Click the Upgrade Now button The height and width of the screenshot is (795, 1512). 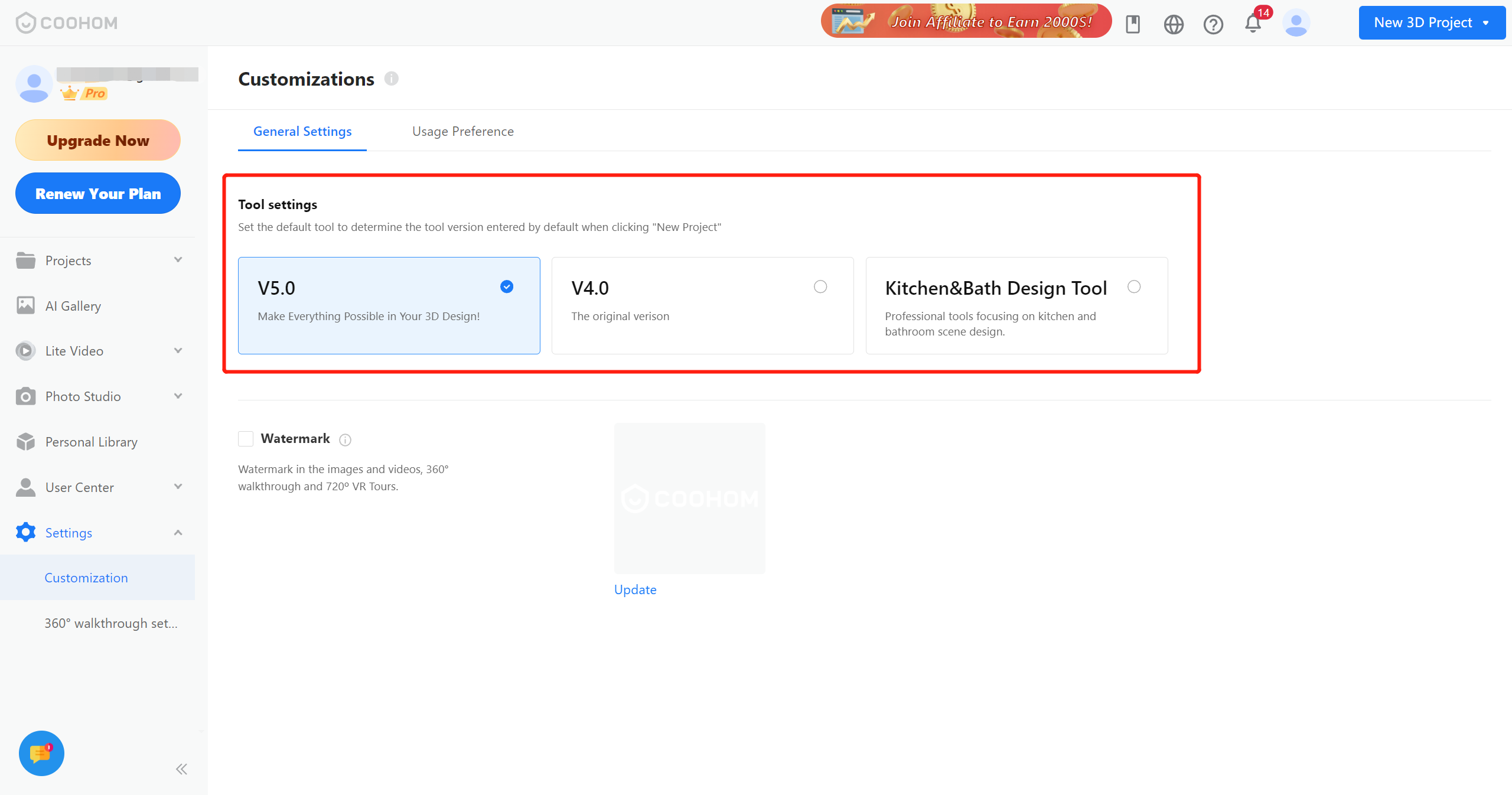98,141
